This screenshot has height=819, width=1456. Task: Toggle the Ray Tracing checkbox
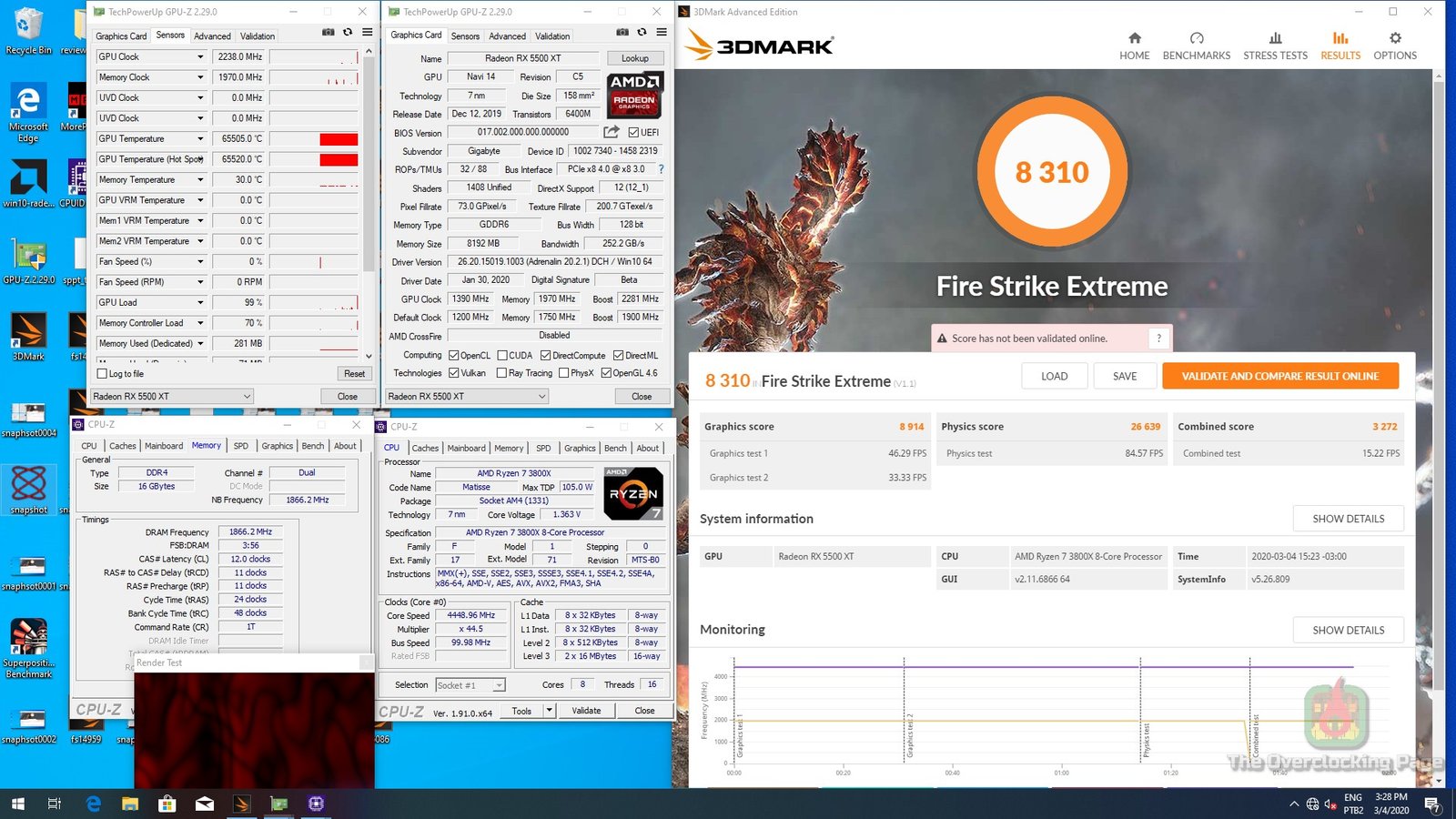502,373
